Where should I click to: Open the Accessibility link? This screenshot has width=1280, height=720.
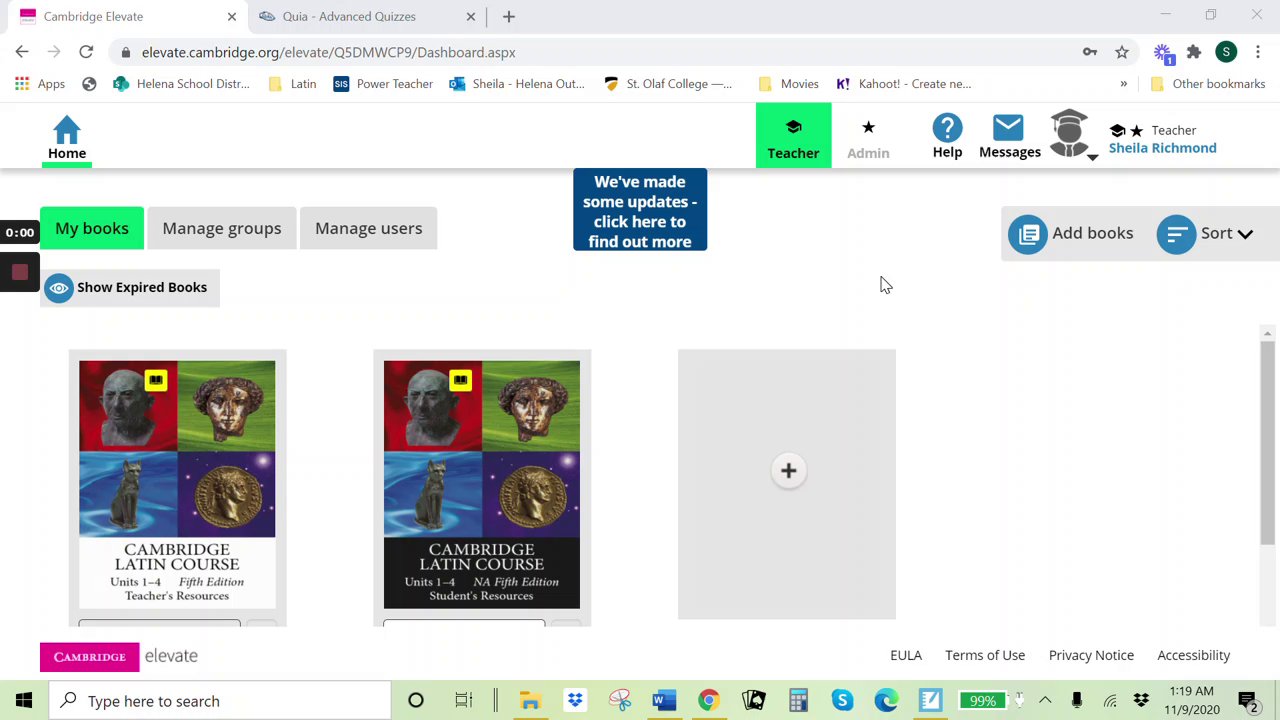pos(1193,655)
